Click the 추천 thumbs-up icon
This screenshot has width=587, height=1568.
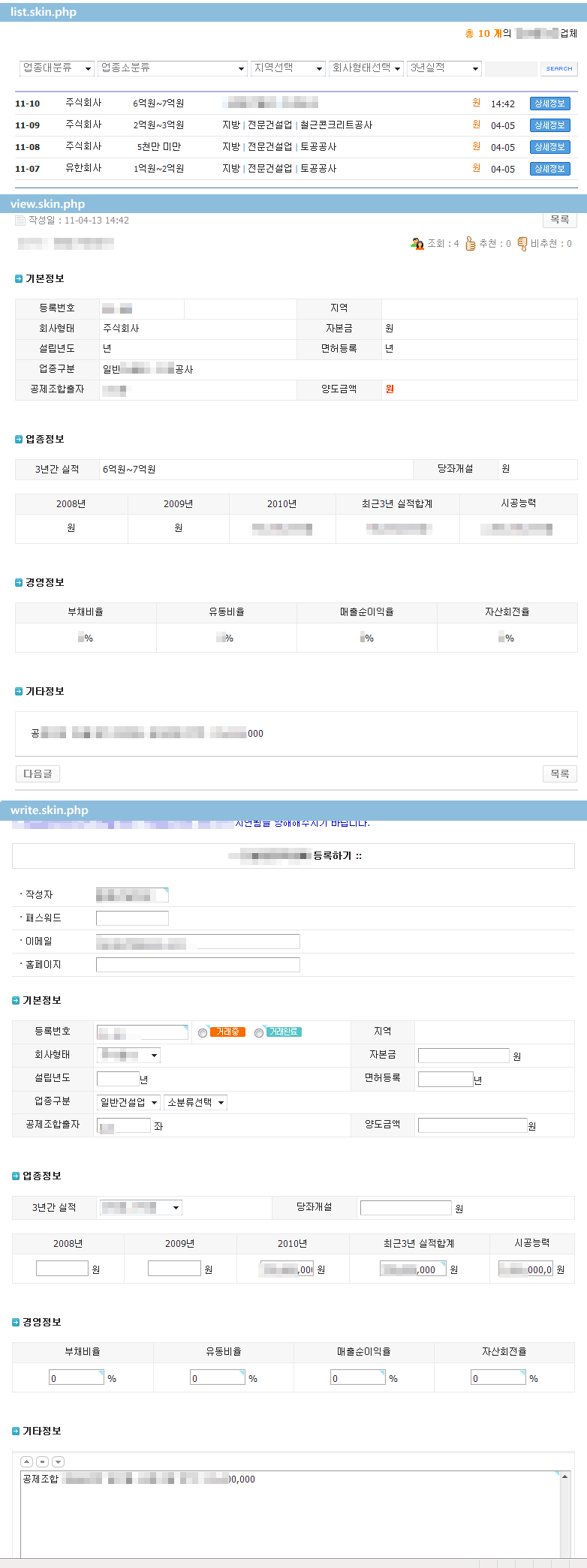(470, 243)
